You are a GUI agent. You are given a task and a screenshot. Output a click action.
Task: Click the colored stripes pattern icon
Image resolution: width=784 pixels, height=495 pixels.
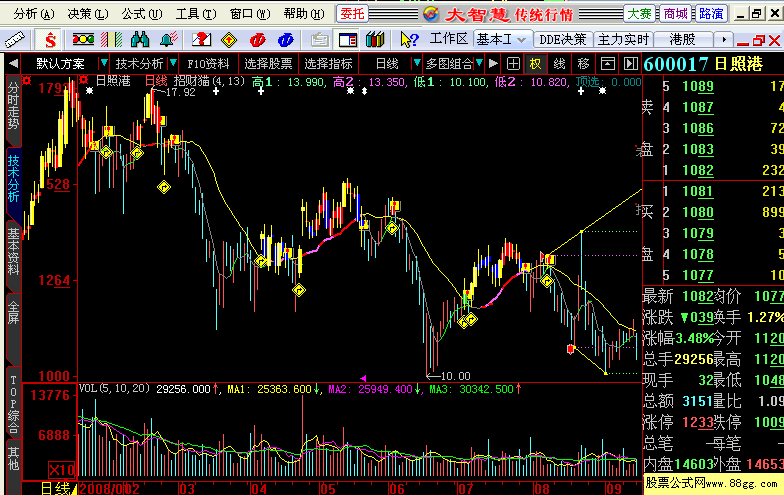pyautogui.click(x=111, y=39)
